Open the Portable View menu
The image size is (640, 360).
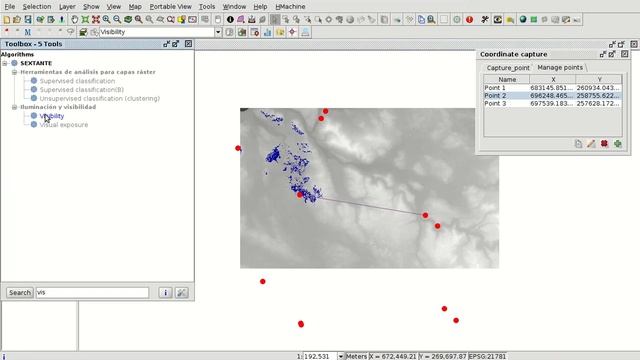coord(170,7)
